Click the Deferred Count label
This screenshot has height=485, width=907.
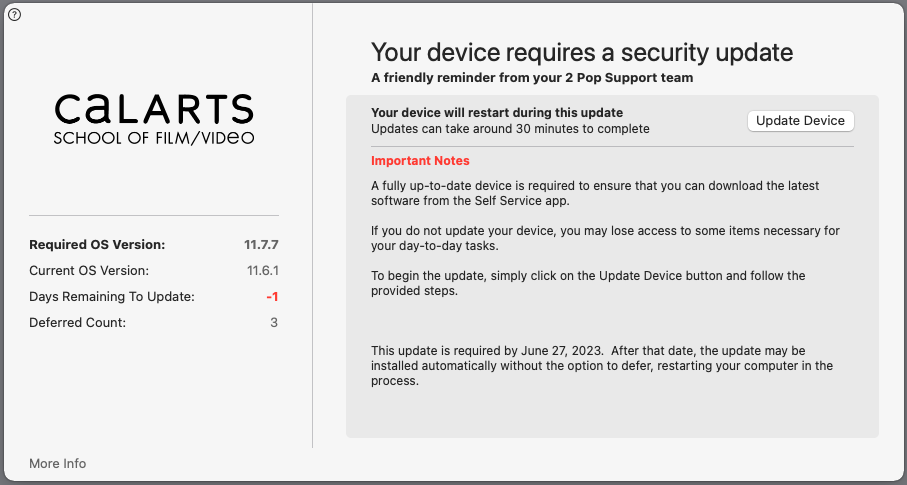(78, 323)
